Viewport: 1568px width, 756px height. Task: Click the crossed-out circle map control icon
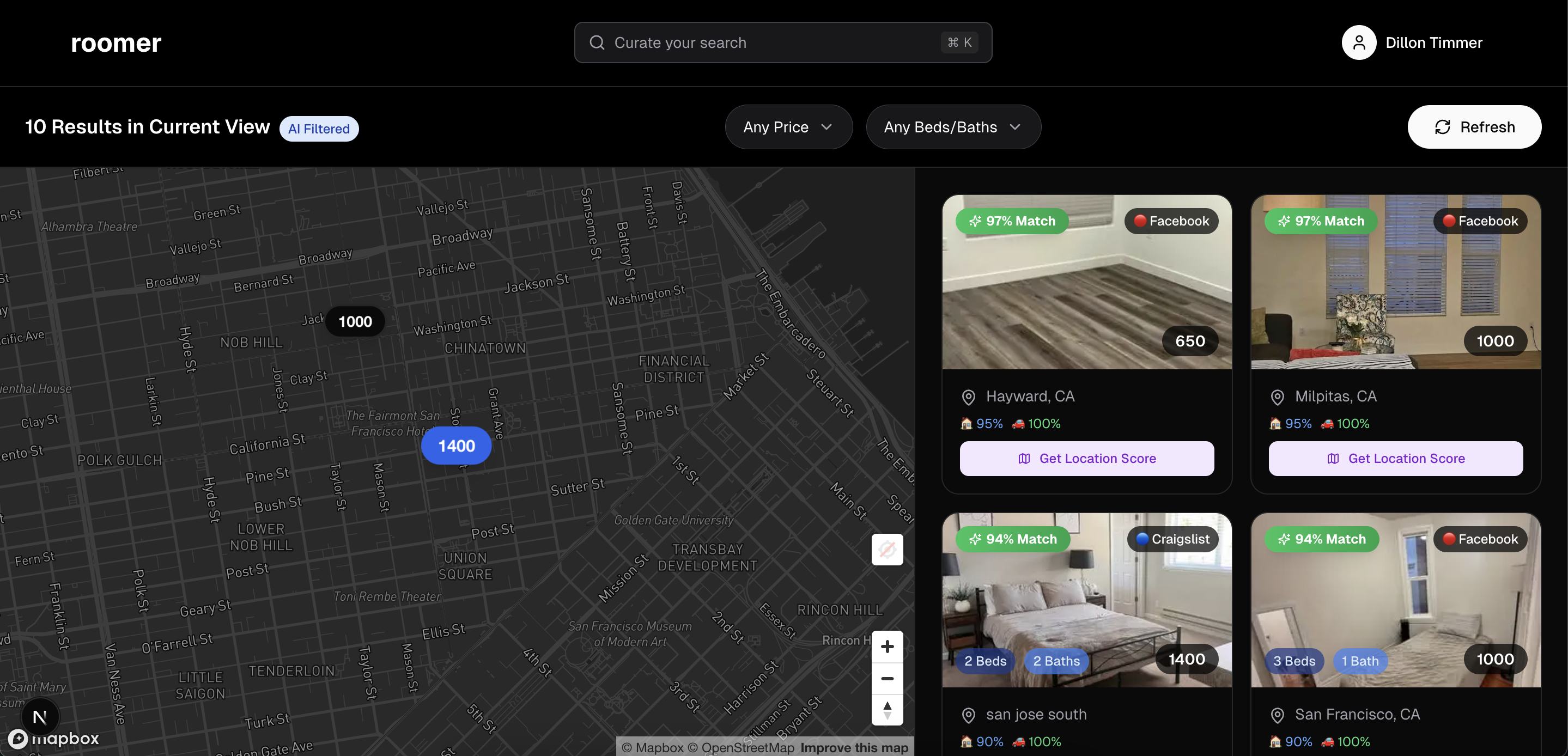(887, 550)
